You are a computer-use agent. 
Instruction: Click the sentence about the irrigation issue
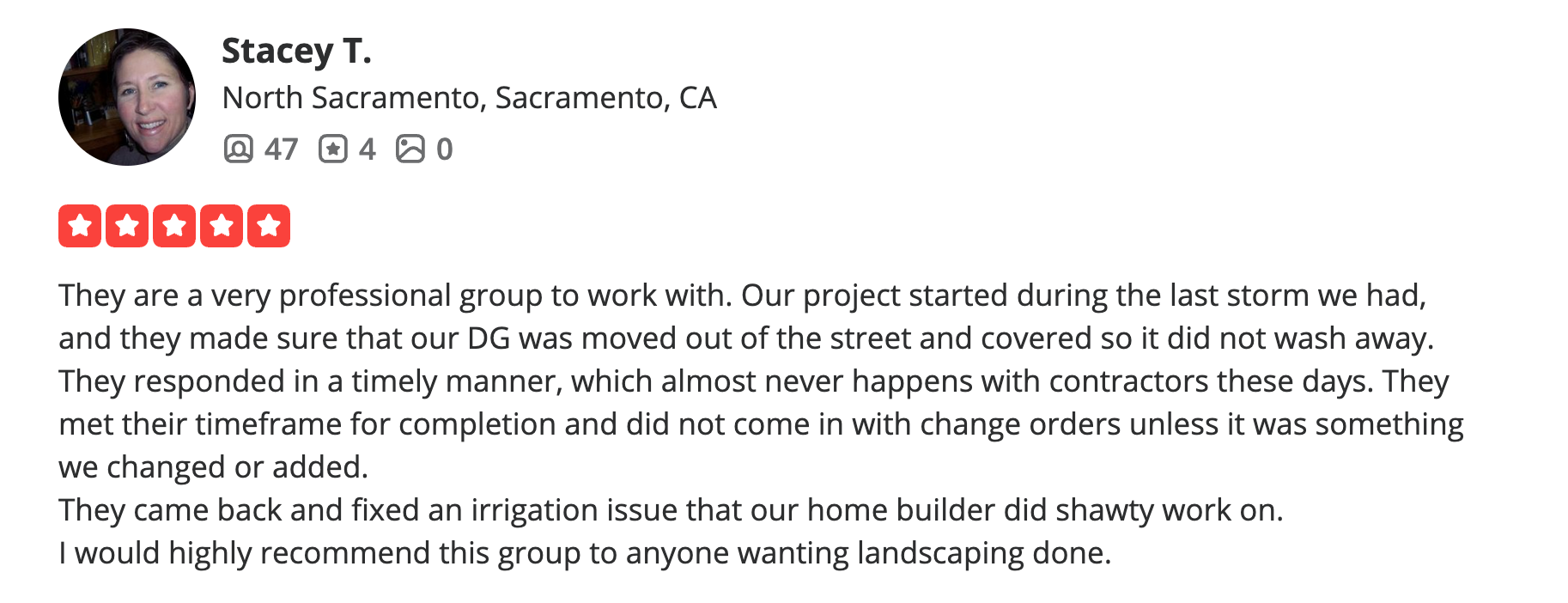point(670,510)
